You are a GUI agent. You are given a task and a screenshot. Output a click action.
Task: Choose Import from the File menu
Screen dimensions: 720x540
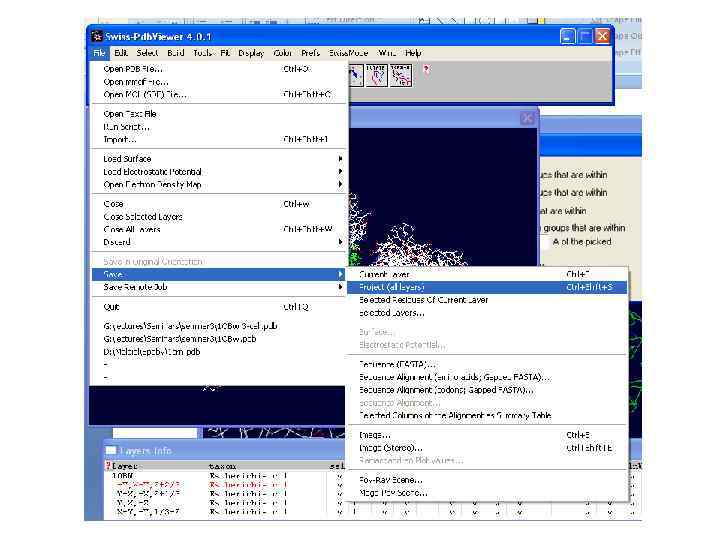pos(218,139)
